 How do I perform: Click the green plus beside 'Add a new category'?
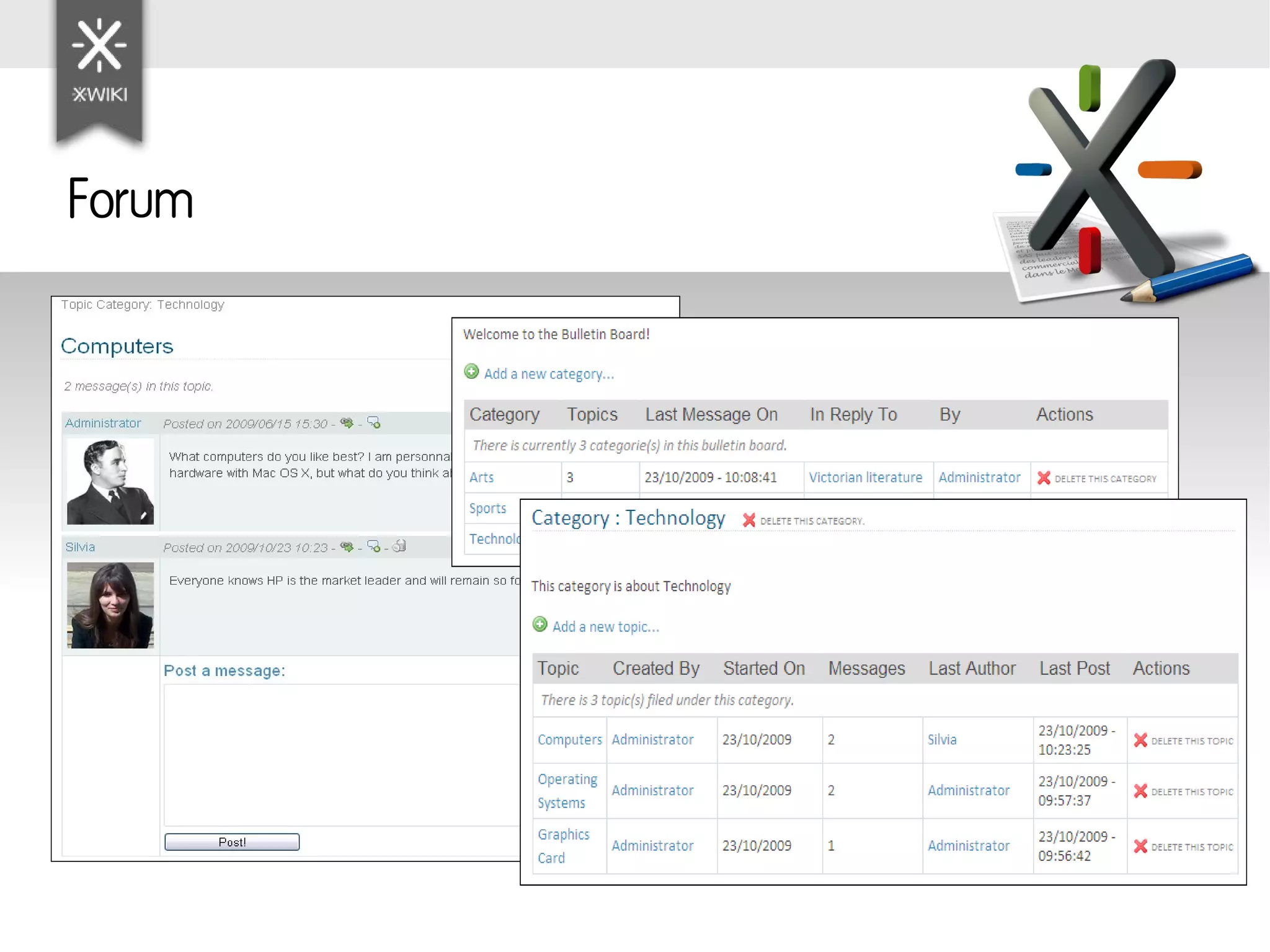tap(471, 371)
